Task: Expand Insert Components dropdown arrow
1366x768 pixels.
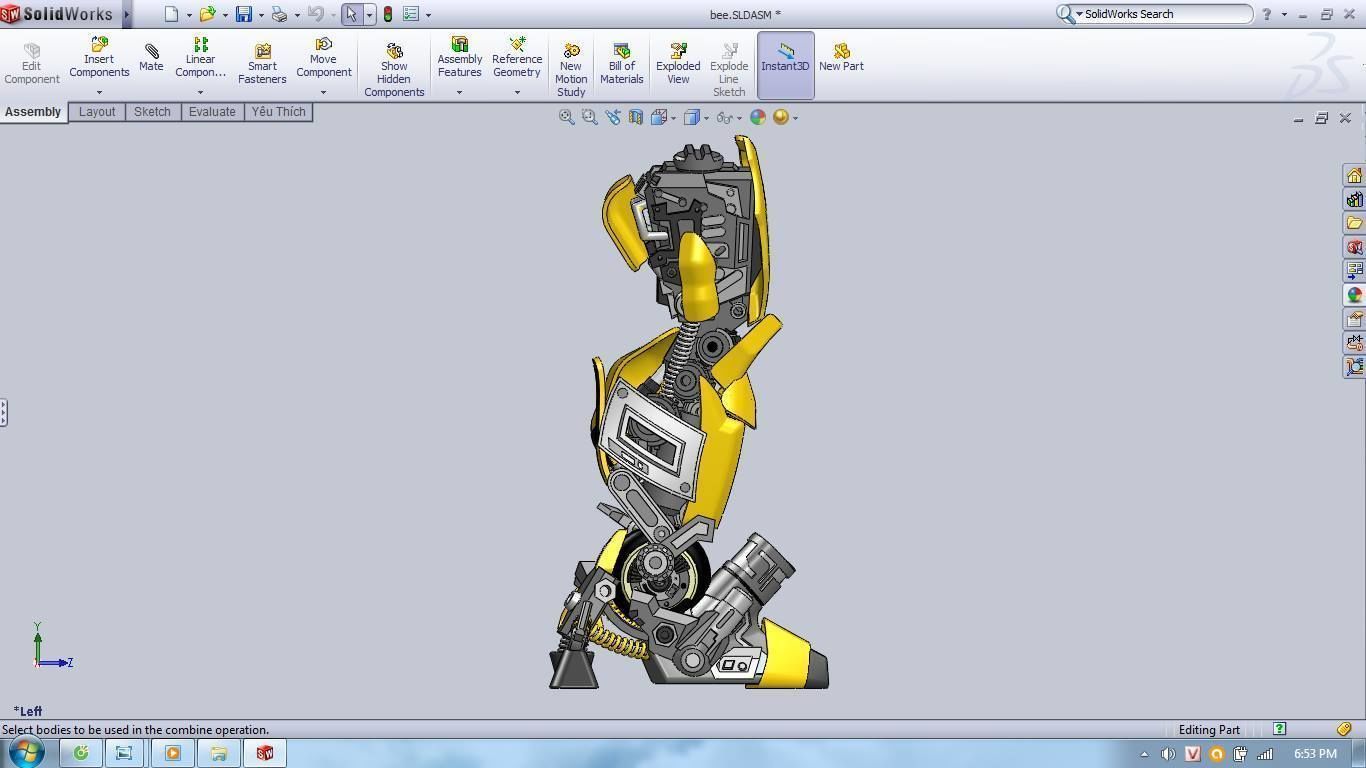Action: (x=99, y=92)
